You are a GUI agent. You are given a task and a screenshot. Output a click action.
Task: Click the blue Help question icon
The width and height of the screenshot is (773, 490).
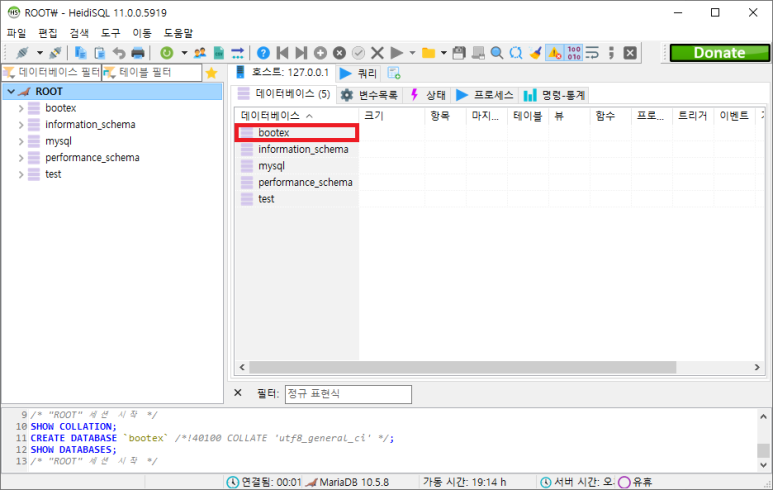[263, 53]
